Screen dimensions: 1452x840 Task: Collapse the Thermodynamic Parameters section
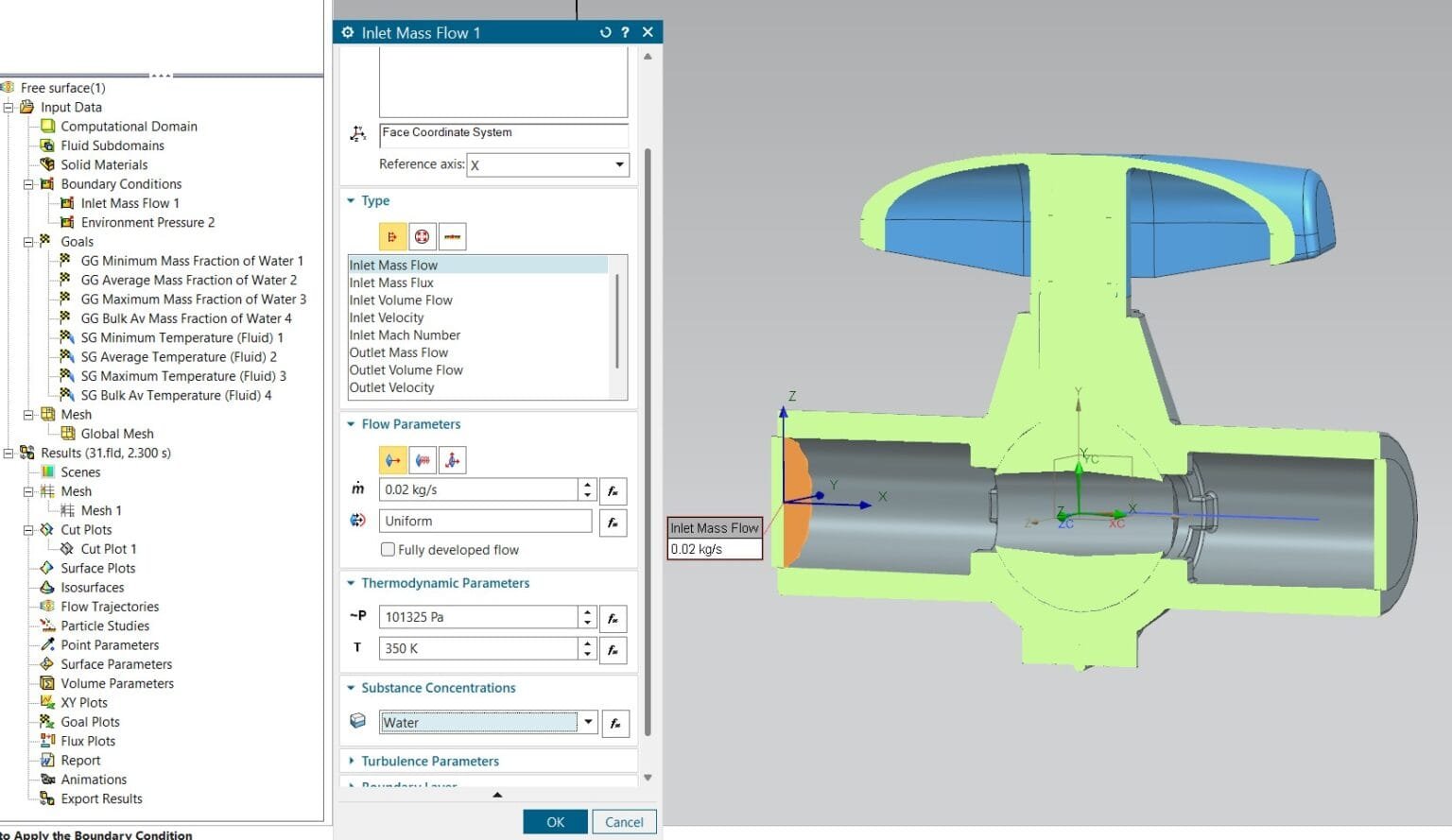pyautogui.click(x=351, y=583)
